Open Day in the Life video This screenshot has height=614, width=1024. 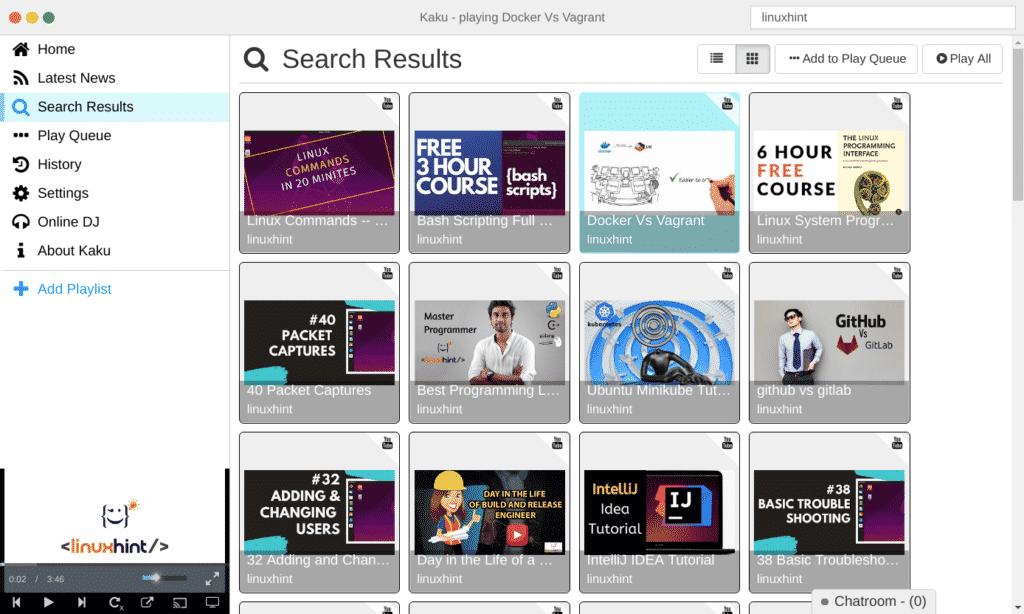(x=489, y=513)
